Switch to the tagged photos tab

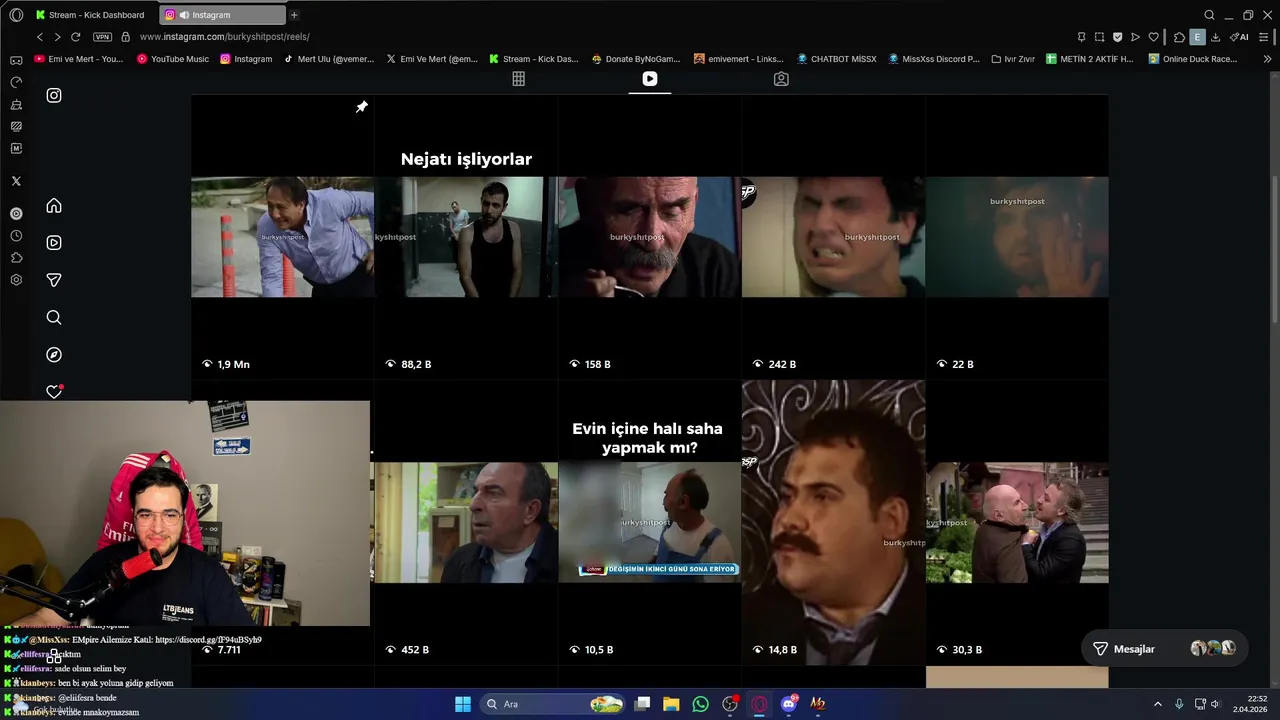tap(781, 79)
